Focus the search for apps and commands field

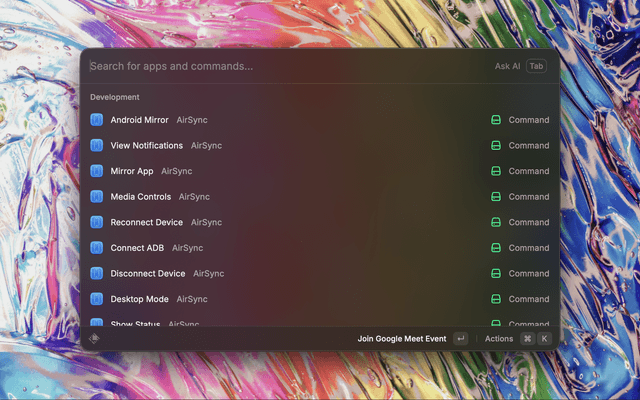point(280,66)
